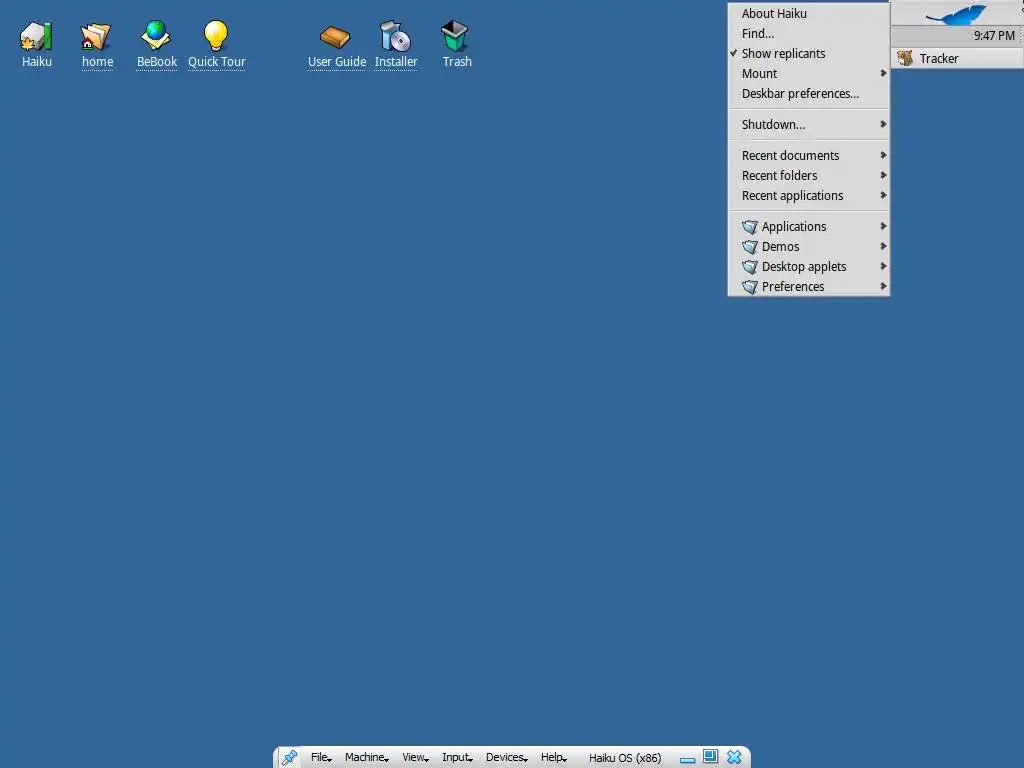
Task: Open the Haiku volume desktop icon
Action: (x=36, y=36)
